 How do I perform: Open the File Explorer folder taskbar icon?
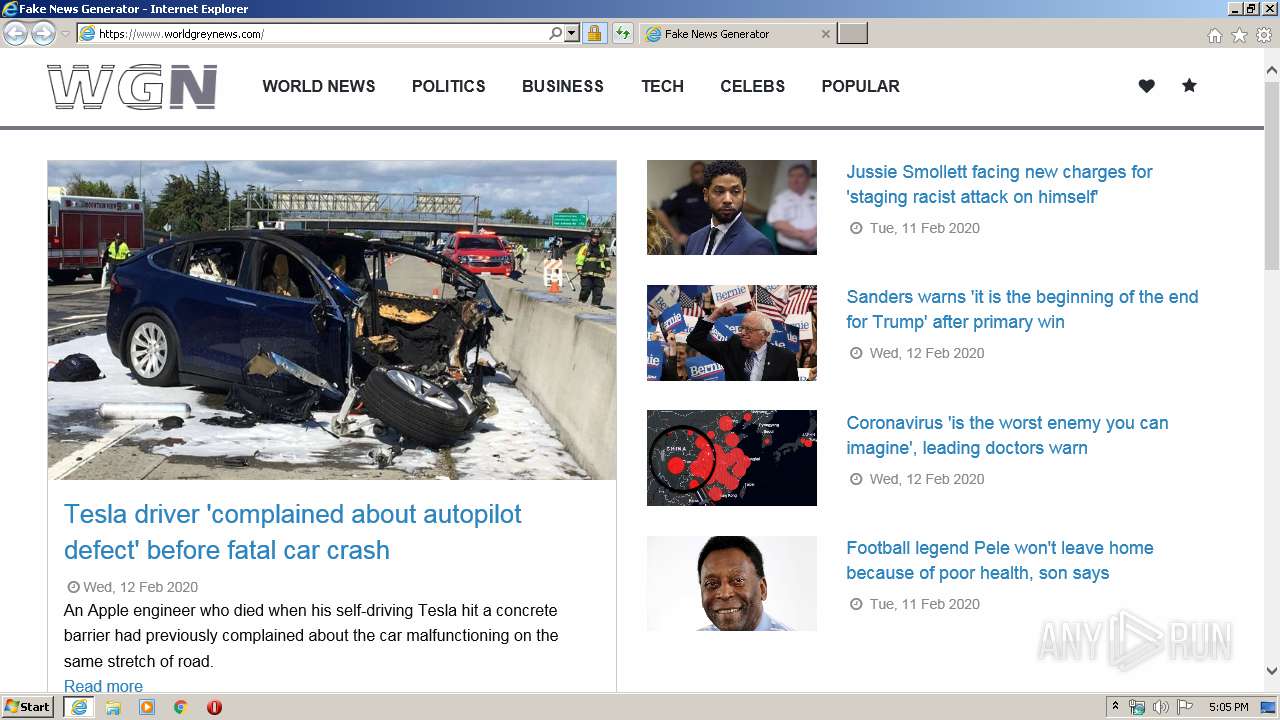click(113, 707)
